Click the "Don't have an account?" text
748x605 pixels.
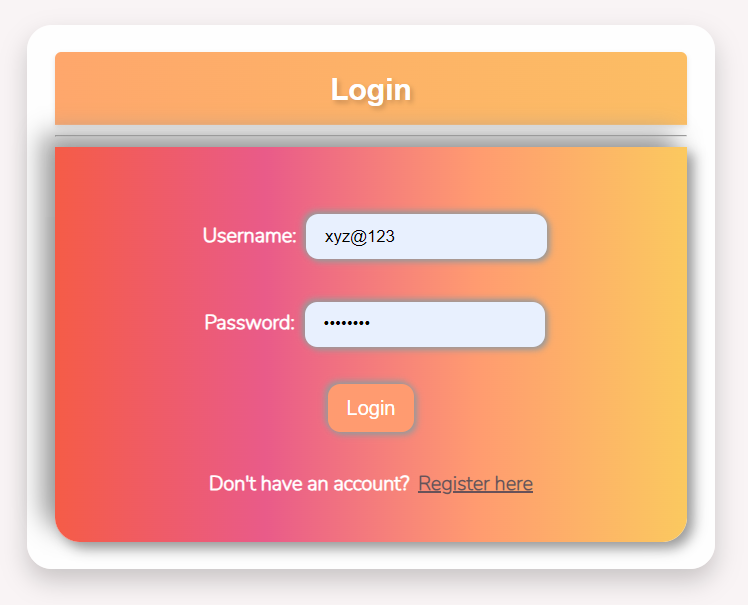pos(309,484)
